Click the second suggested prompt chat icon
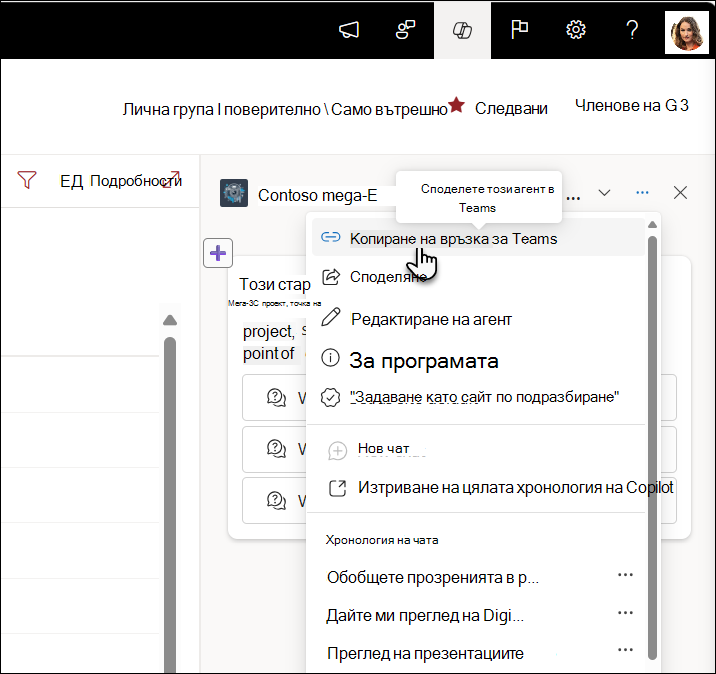Screen dimensions: 716x674 [x=276, y=448]
